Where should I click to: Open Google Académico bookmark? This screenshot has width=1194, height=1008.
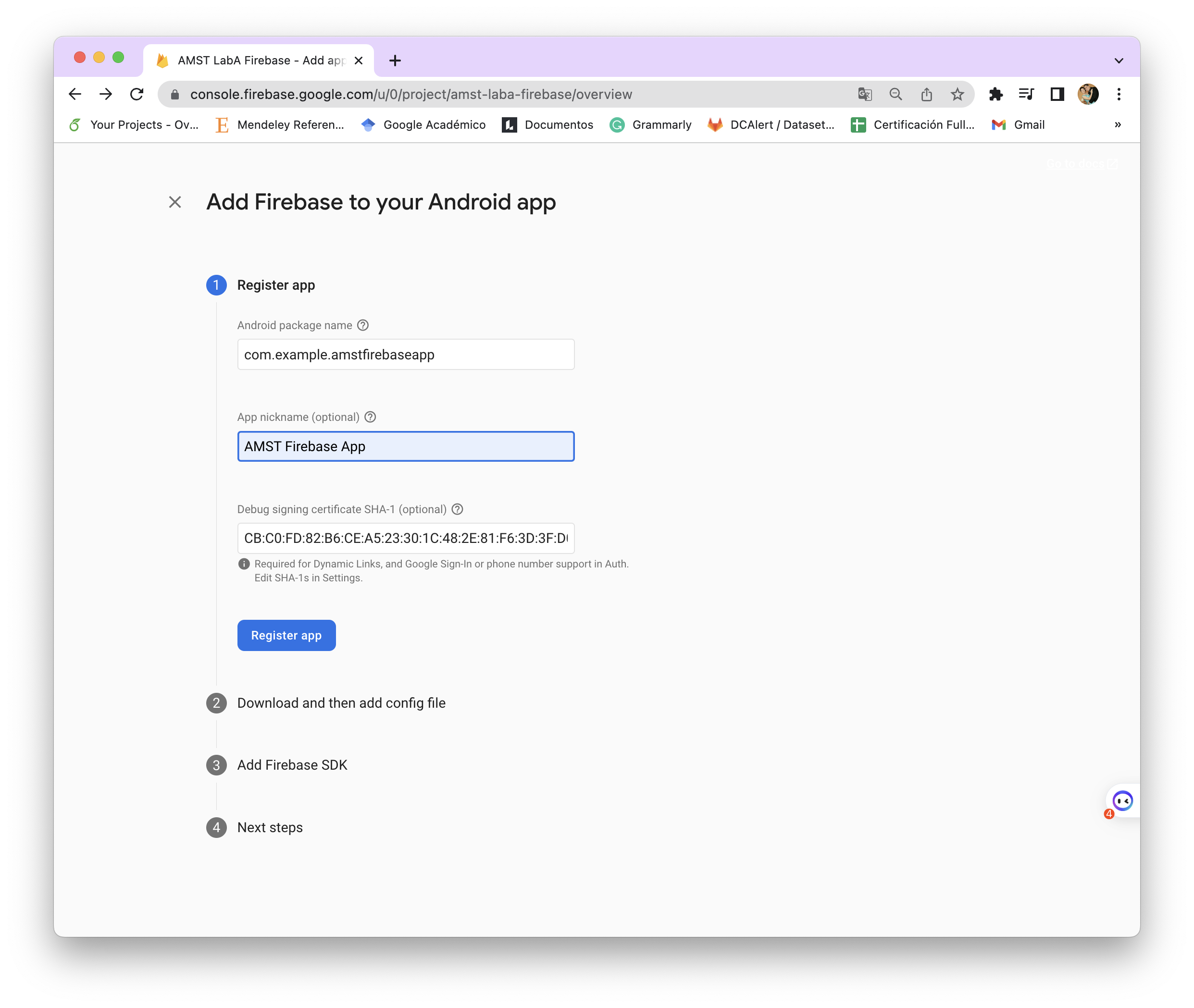[423, 124]
